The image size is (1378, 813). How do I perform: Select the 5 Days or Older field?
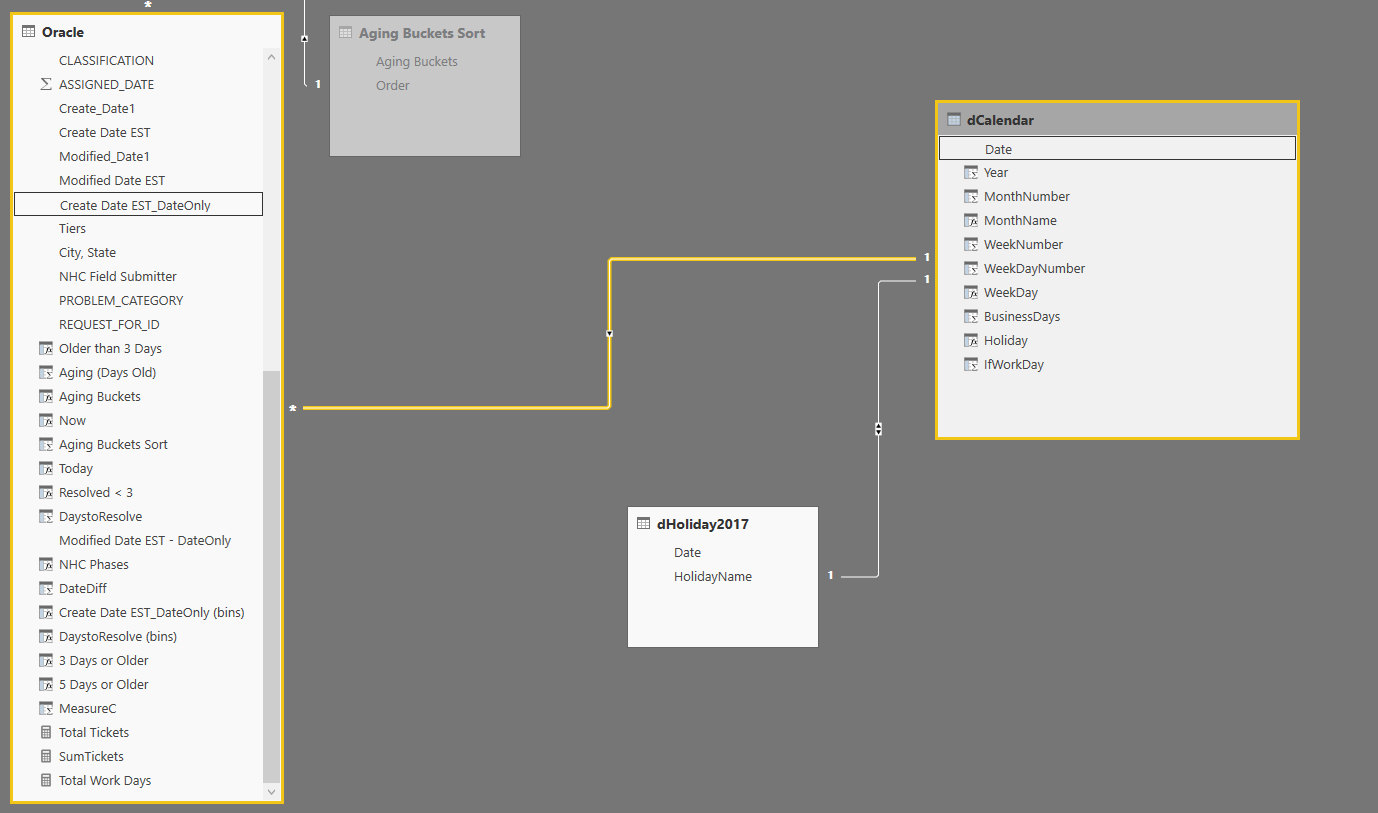point(104,685)
